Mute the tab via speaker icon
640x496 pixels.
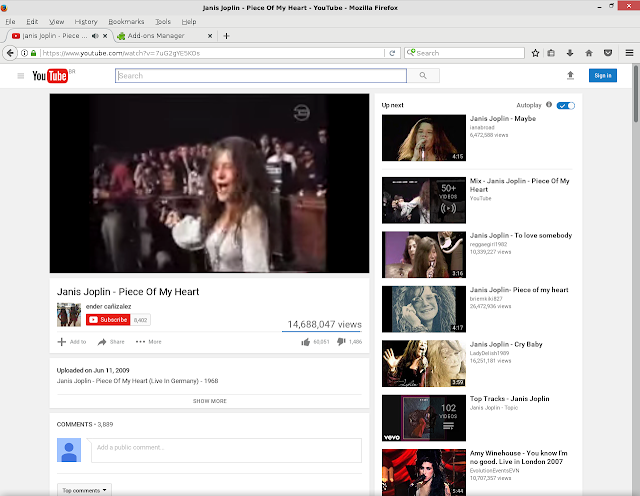(x=95, y=36)
